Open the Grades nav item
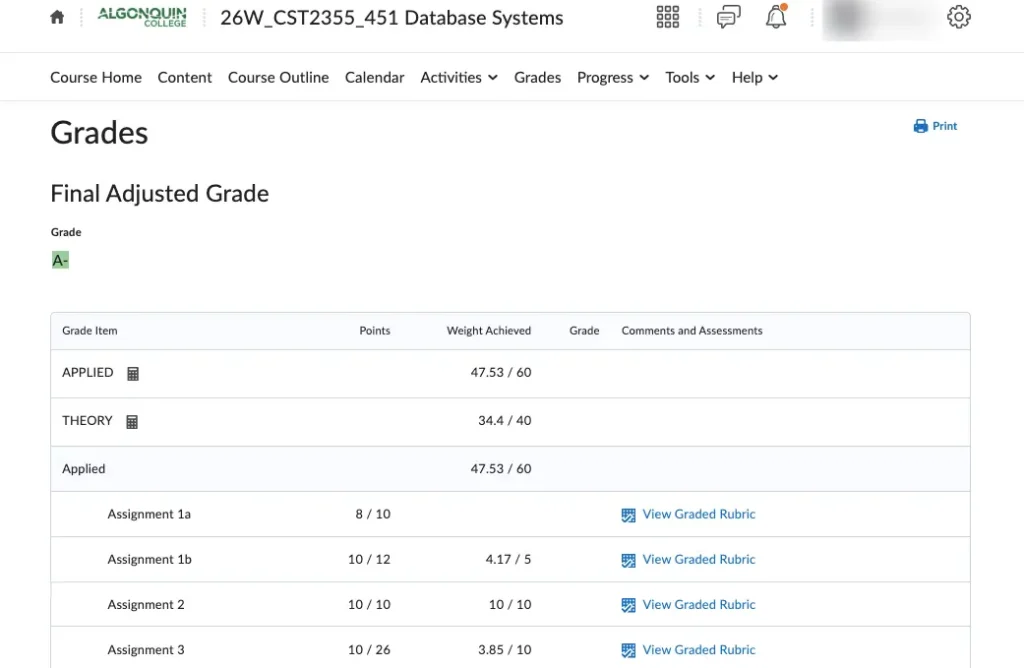The width and height of the screenshot is (1024, 668). click(537, 77)
